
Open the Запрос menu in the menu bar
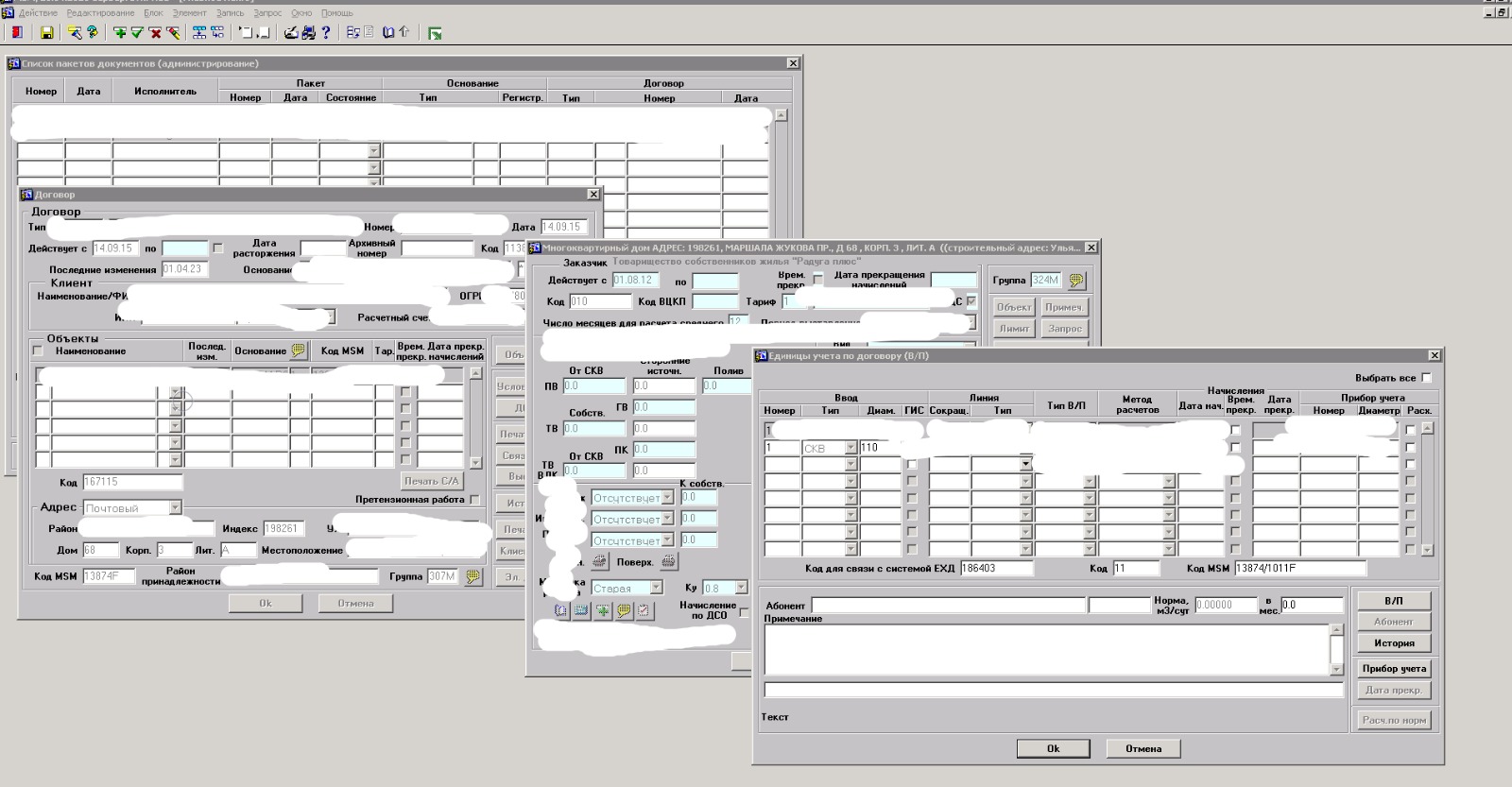[267, 13]
